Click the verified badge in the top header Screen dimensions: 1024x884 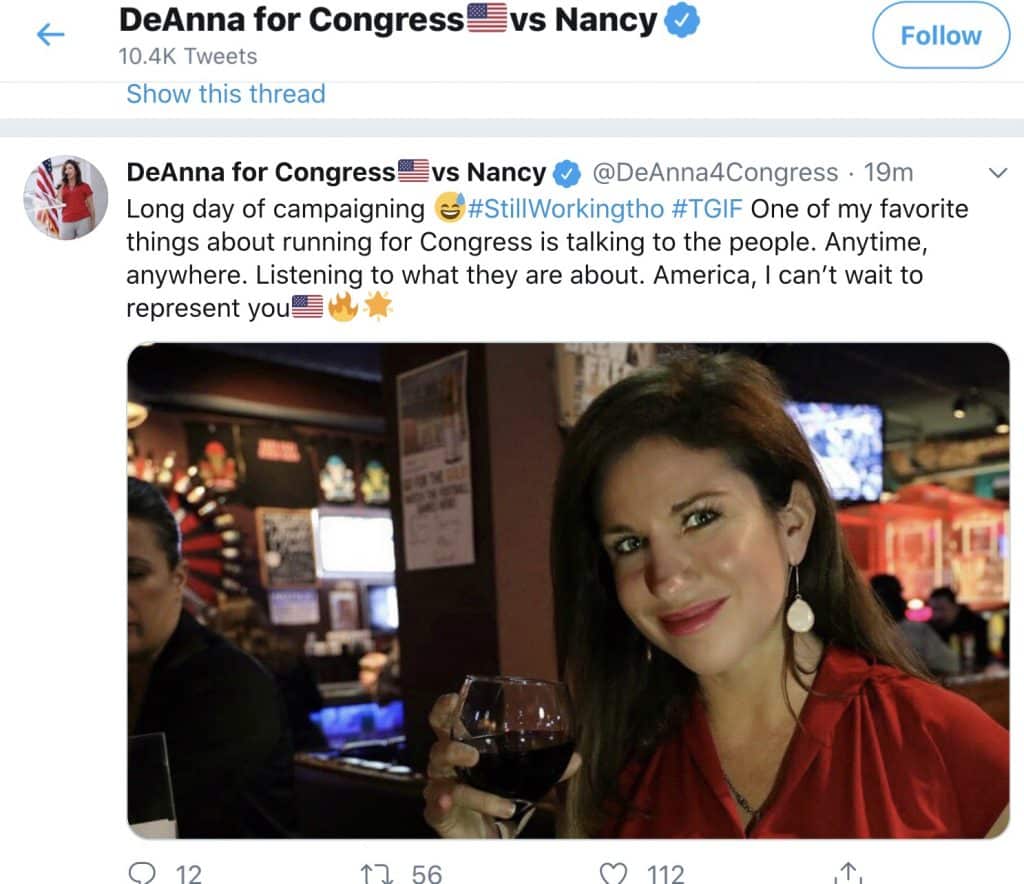[681, 20]
